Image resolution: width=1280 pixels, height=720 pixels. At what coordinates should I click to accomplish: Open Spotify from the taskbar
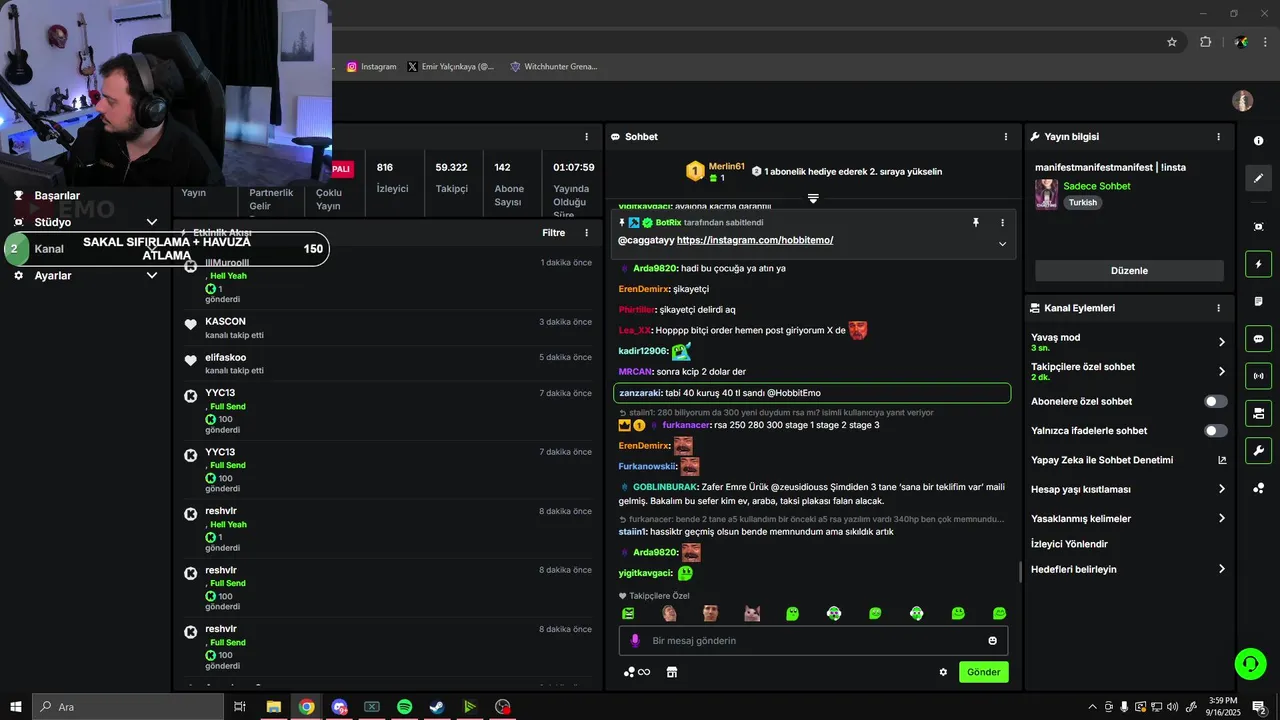point(404,707)
